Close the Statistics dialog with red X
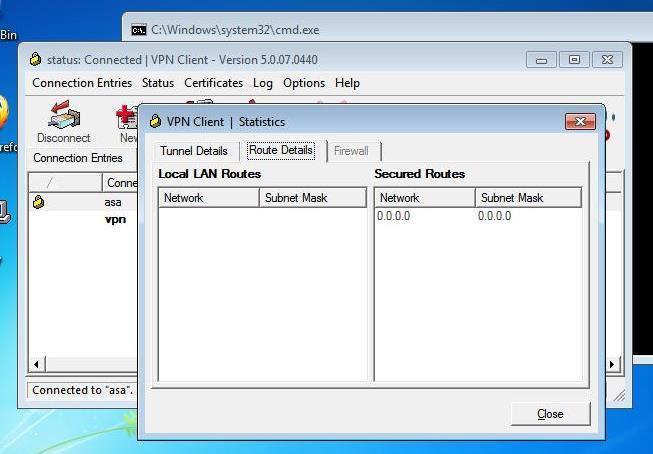 pos(580,122)
